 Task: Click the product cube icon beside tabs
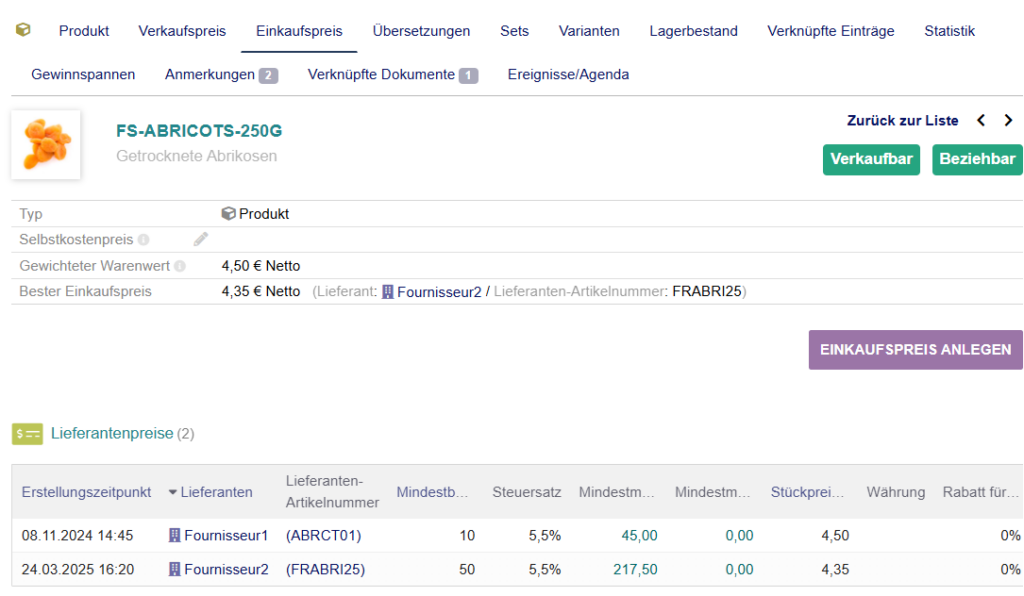tap(23, 30)
